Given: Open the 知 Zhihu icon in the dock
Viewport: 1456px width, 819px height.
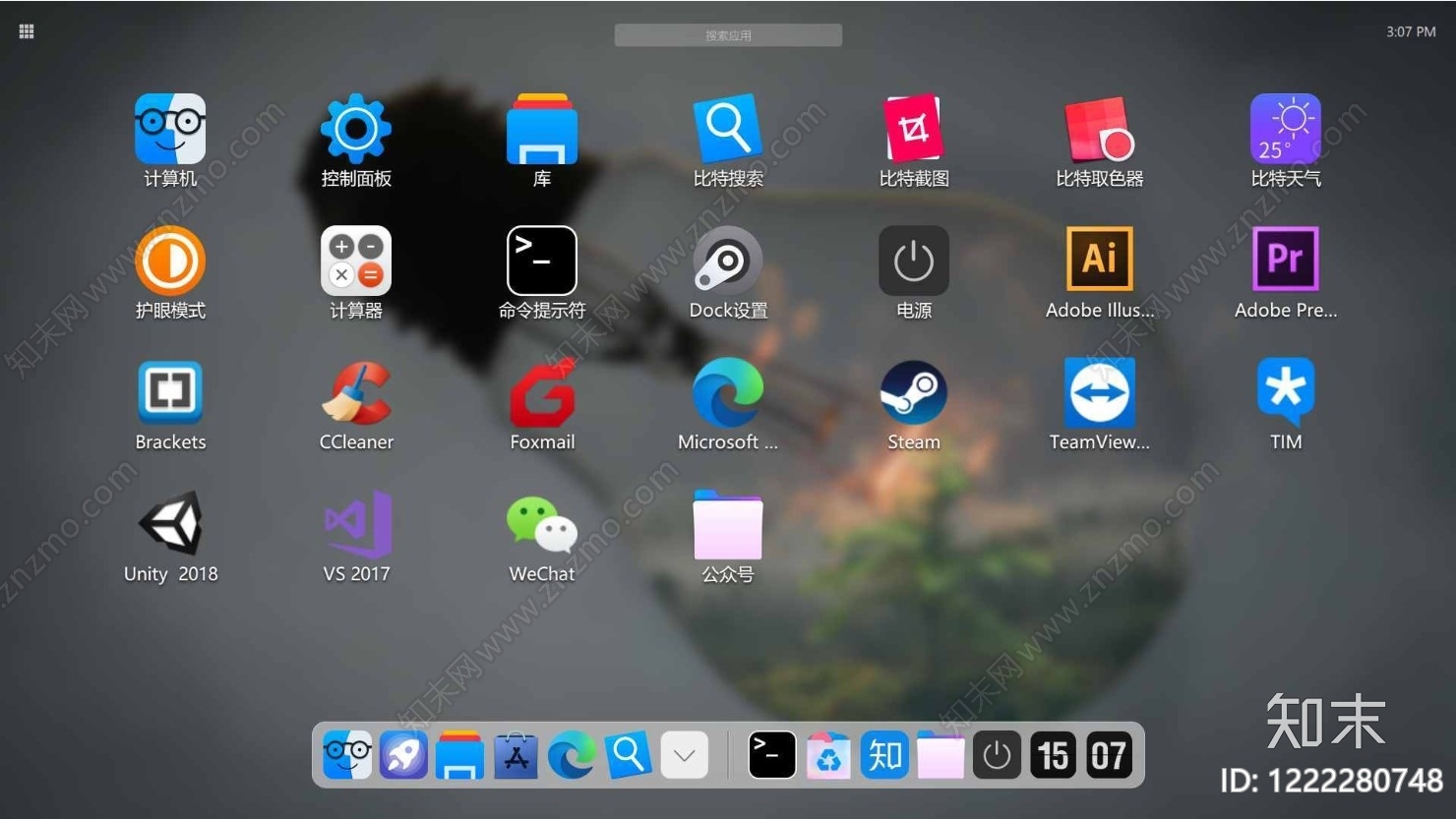Looking at the screenshot, I should 884,755.
